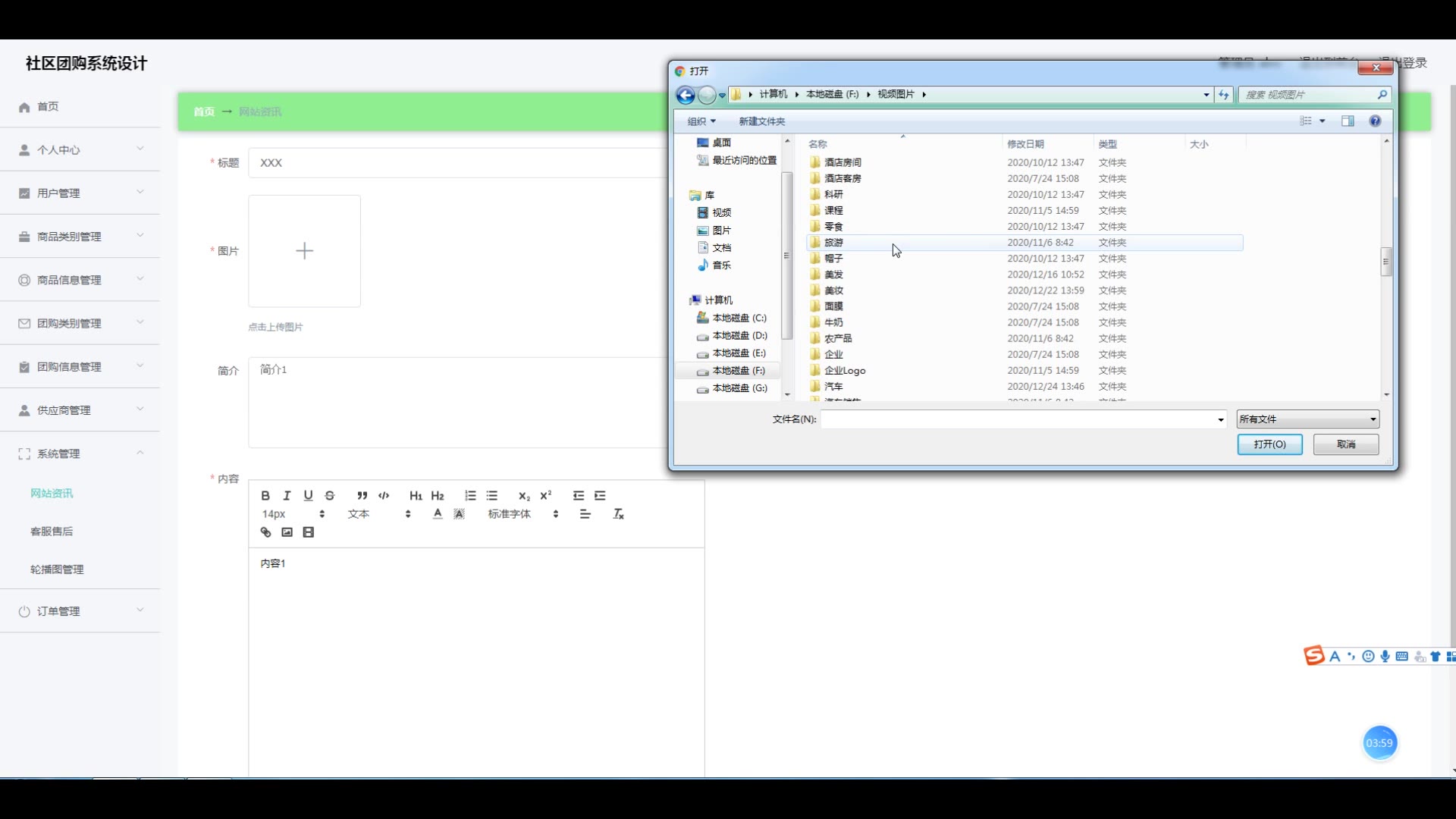Viewport: 1456px width, 819px height.
Task: Click the back arrow in file dialog
Action: pyautogui.click(x=685, y=95)
